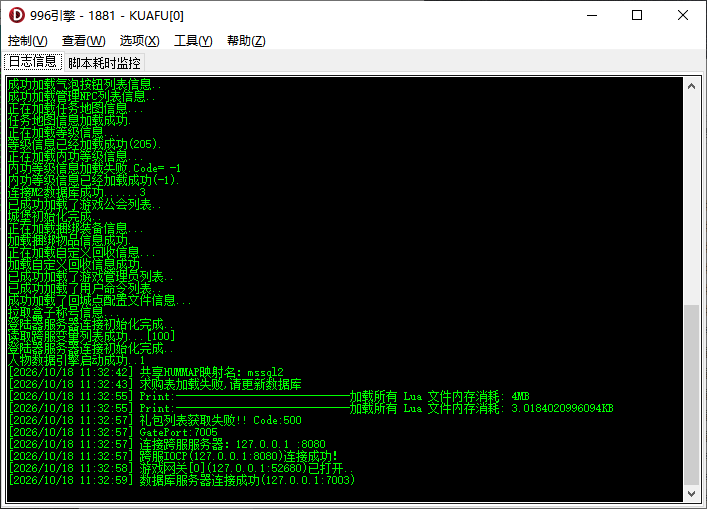Click log line 连接M2数据库成功
Viewport: 707px width, 509px height.
(x=77, y=192)
